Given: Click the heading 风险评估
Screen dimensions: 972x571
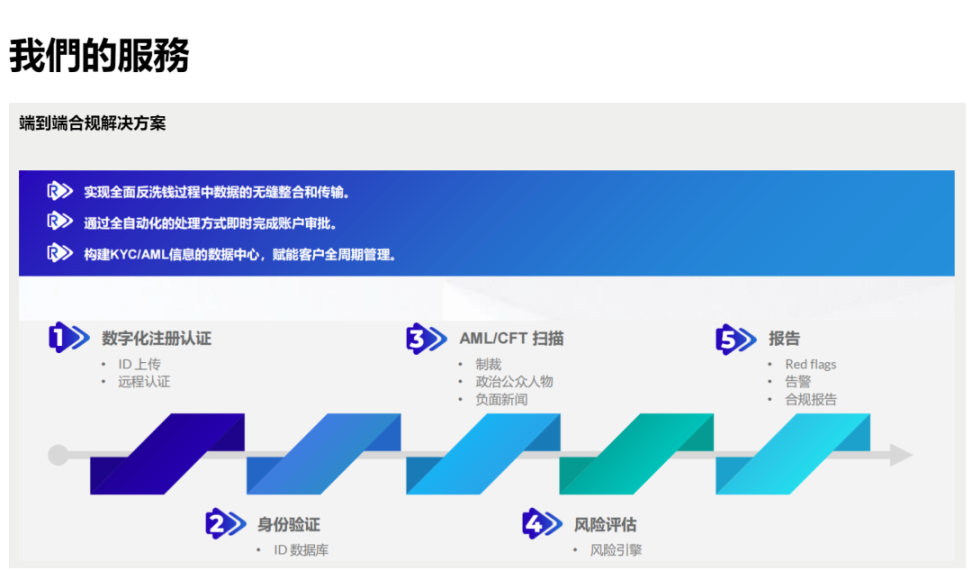Looking at the screenshot, I should click(605, 525).
